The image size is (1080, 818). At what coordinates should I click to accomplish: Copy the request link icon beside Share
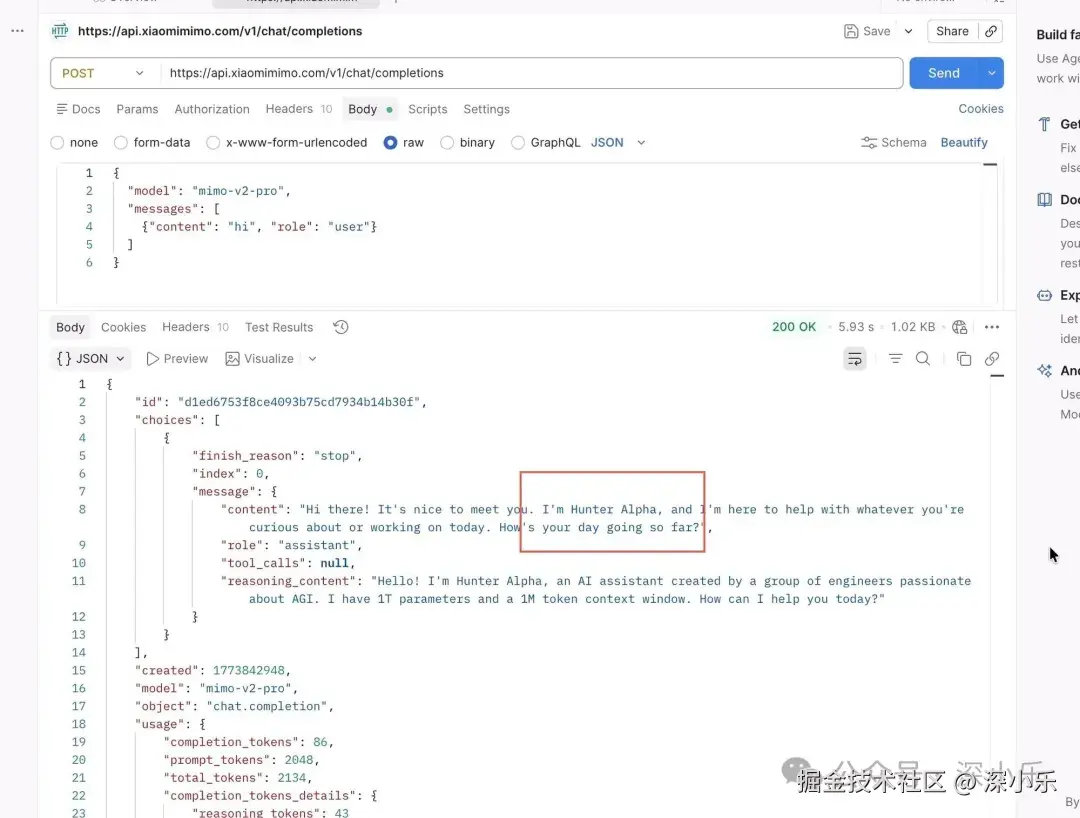coord(990,31)
